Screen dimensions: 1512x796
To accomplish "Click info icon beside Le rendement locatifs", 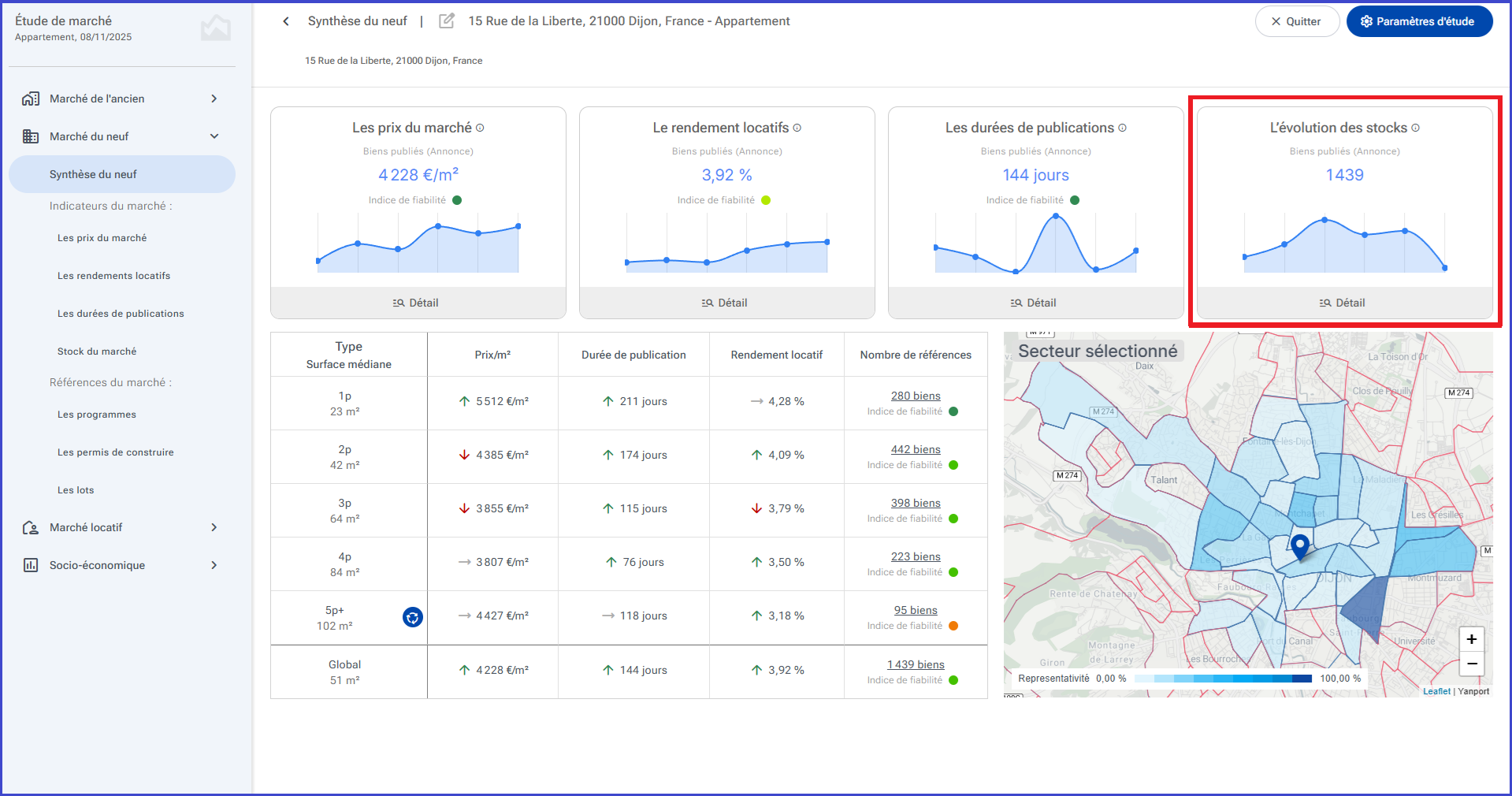I will (797, 128).
